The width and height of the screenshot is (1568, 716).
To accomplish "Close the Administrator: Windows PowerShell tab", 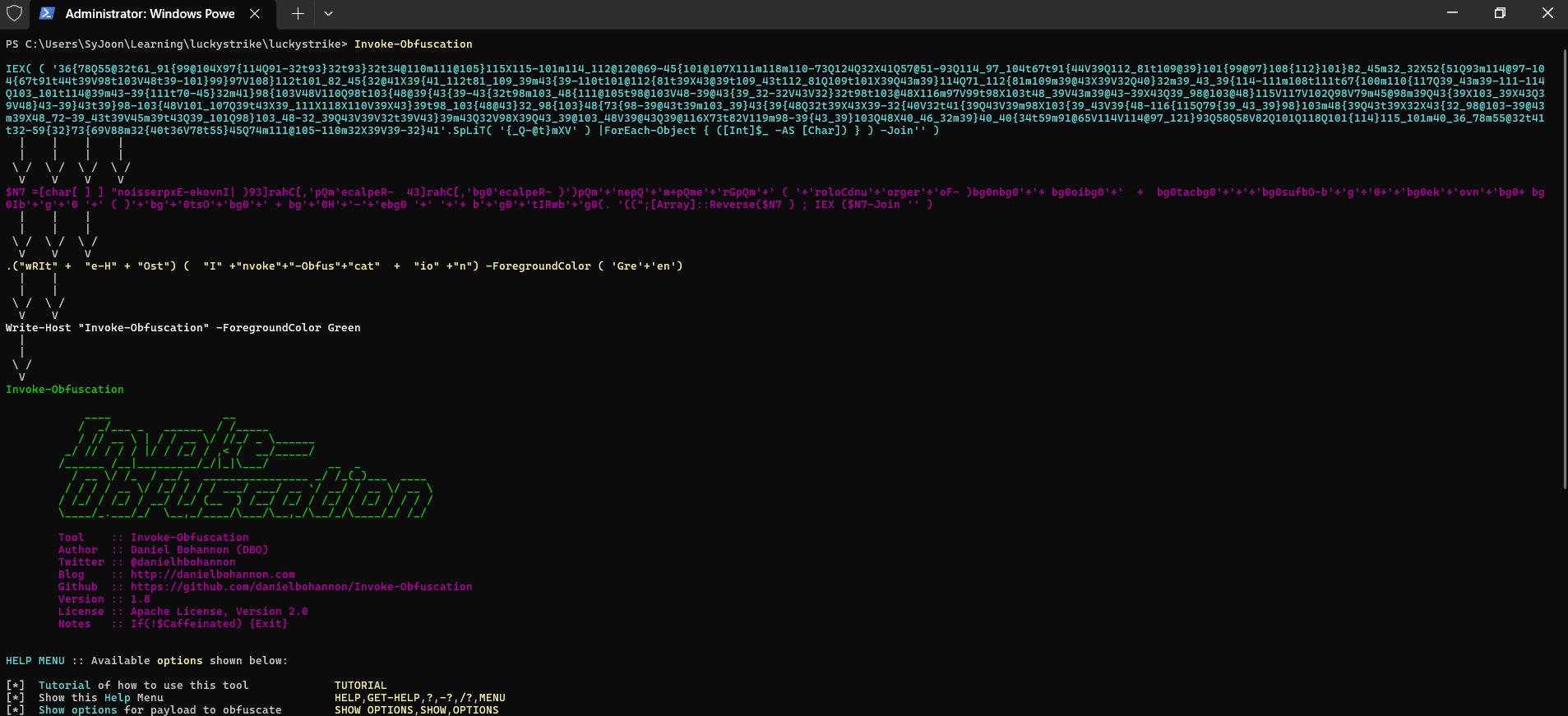I will point(255,14).
